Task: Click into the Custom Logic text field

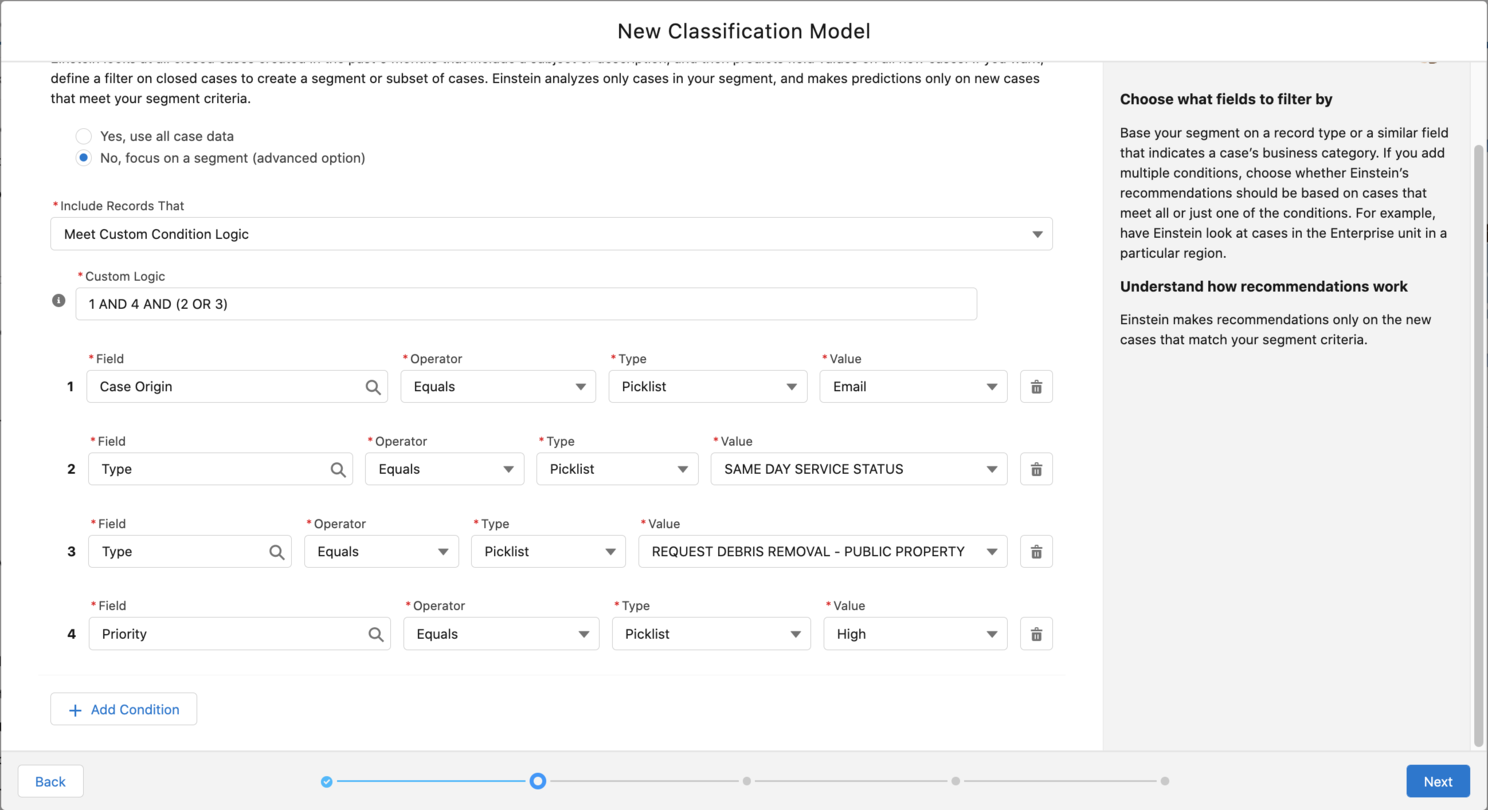Action: pos(526,304)
